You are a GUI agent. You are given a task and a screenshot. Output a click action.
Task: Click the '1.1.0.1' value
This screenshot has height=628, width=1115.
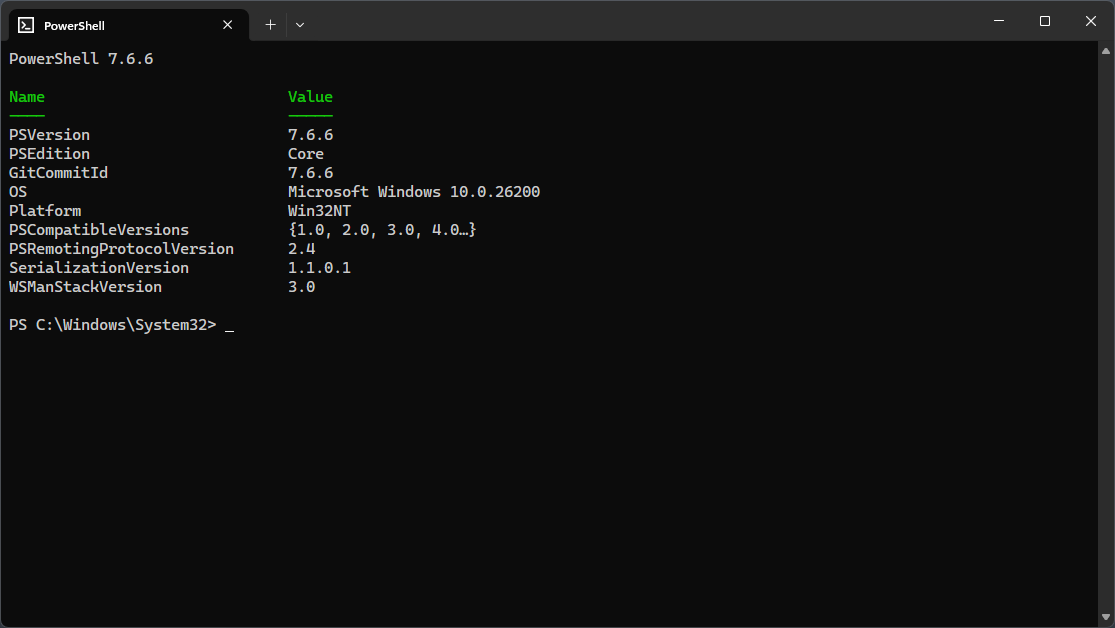click(319, 268)
